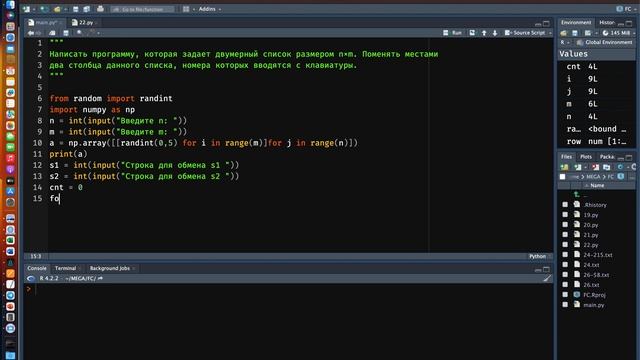Click the Run button
The image size is (640, 360).
click(453, 33)
